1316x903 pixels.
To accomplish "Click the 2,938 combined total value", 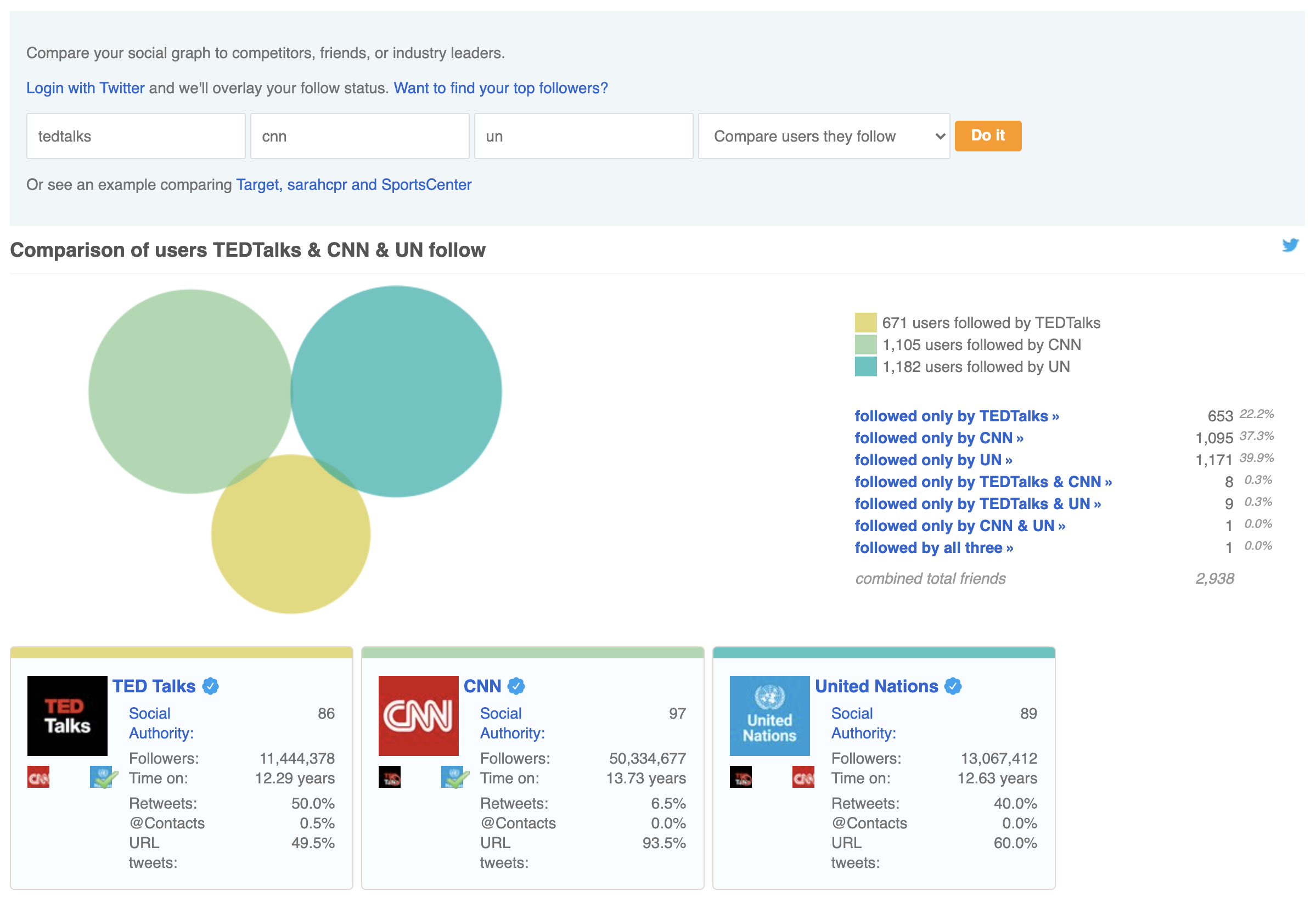I will [x=1214, y=579].
